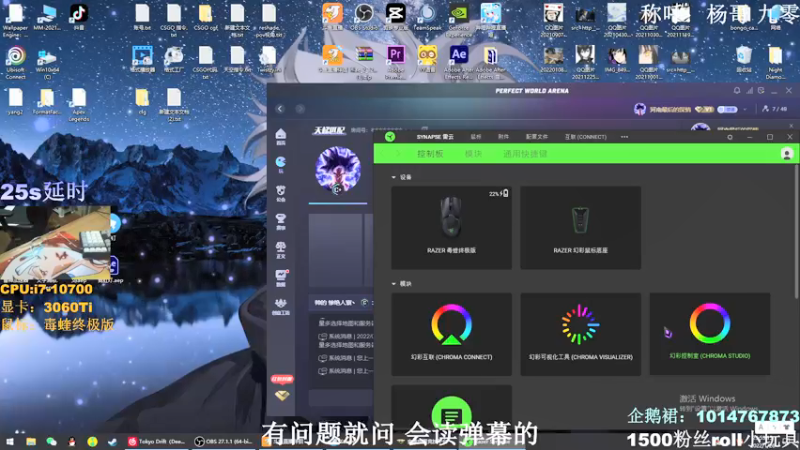Viewport: 800px width, 450px height.
Task: Open the Ubisoft Connect desktop shortcut
Action: pos(15,62)
